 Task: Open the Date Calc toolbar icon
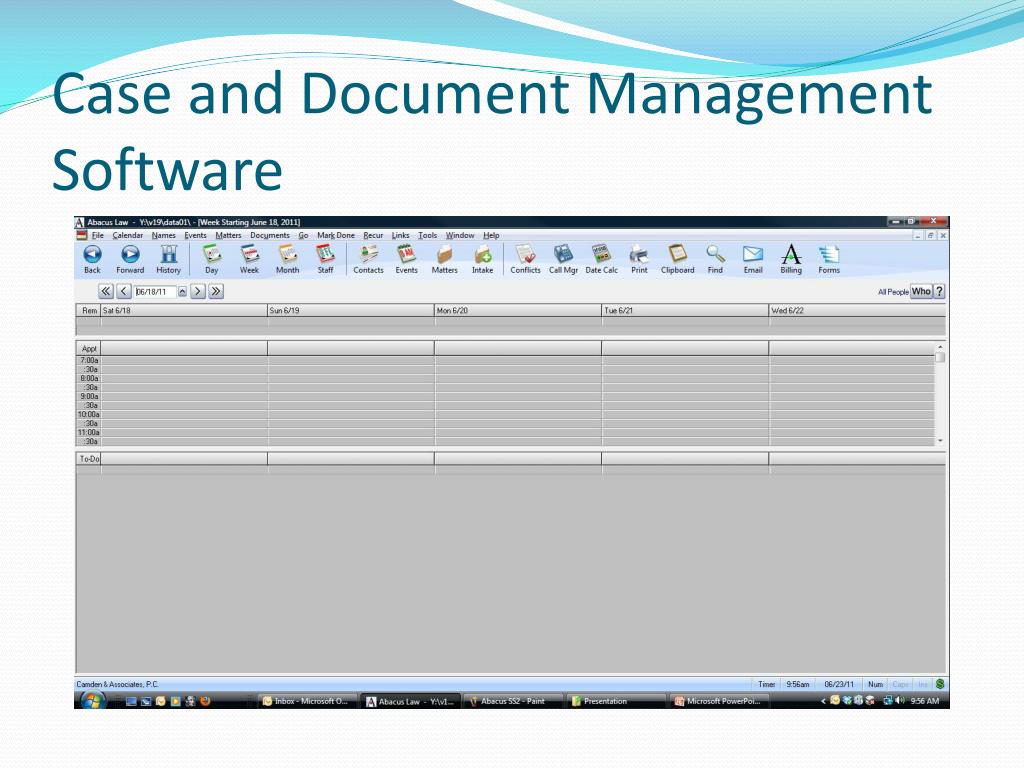coord(601,254)
